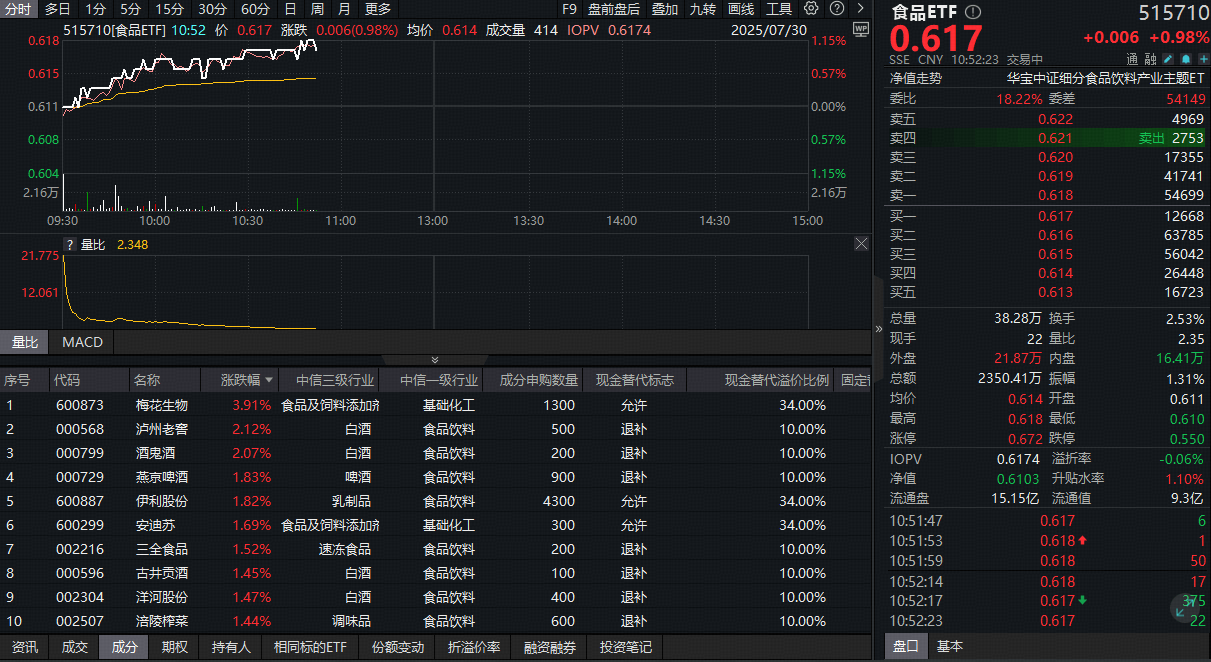Viewport: 1211px width, 662px height.
Task: Switch to the MACD tab
Action: coord(81,342)
